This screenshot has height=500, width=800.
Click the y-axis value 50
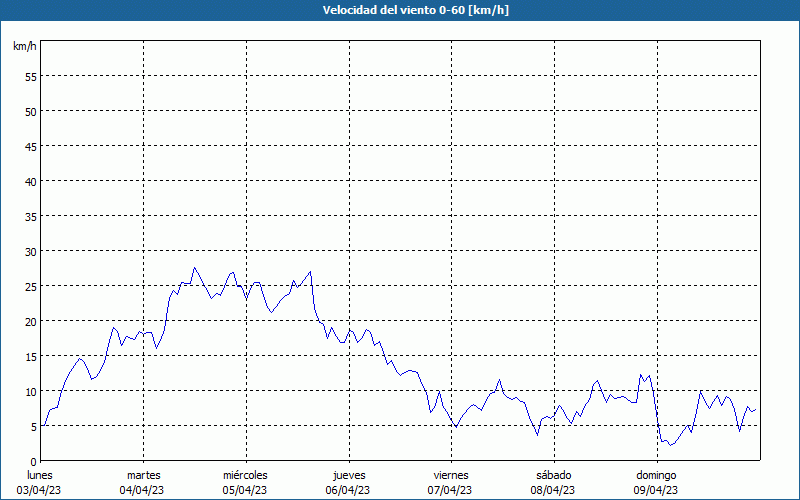[x=31, y=112]
